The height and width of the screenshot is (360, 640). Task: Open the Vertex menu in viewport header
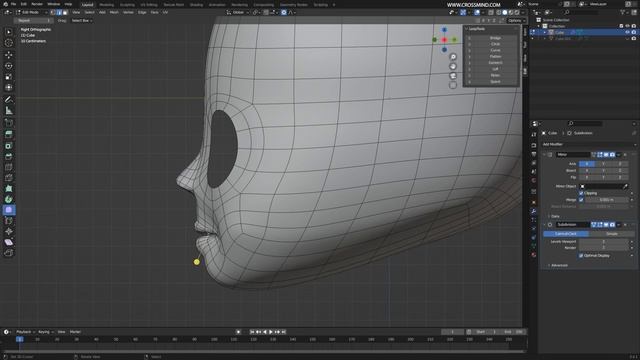pos(128,13)
